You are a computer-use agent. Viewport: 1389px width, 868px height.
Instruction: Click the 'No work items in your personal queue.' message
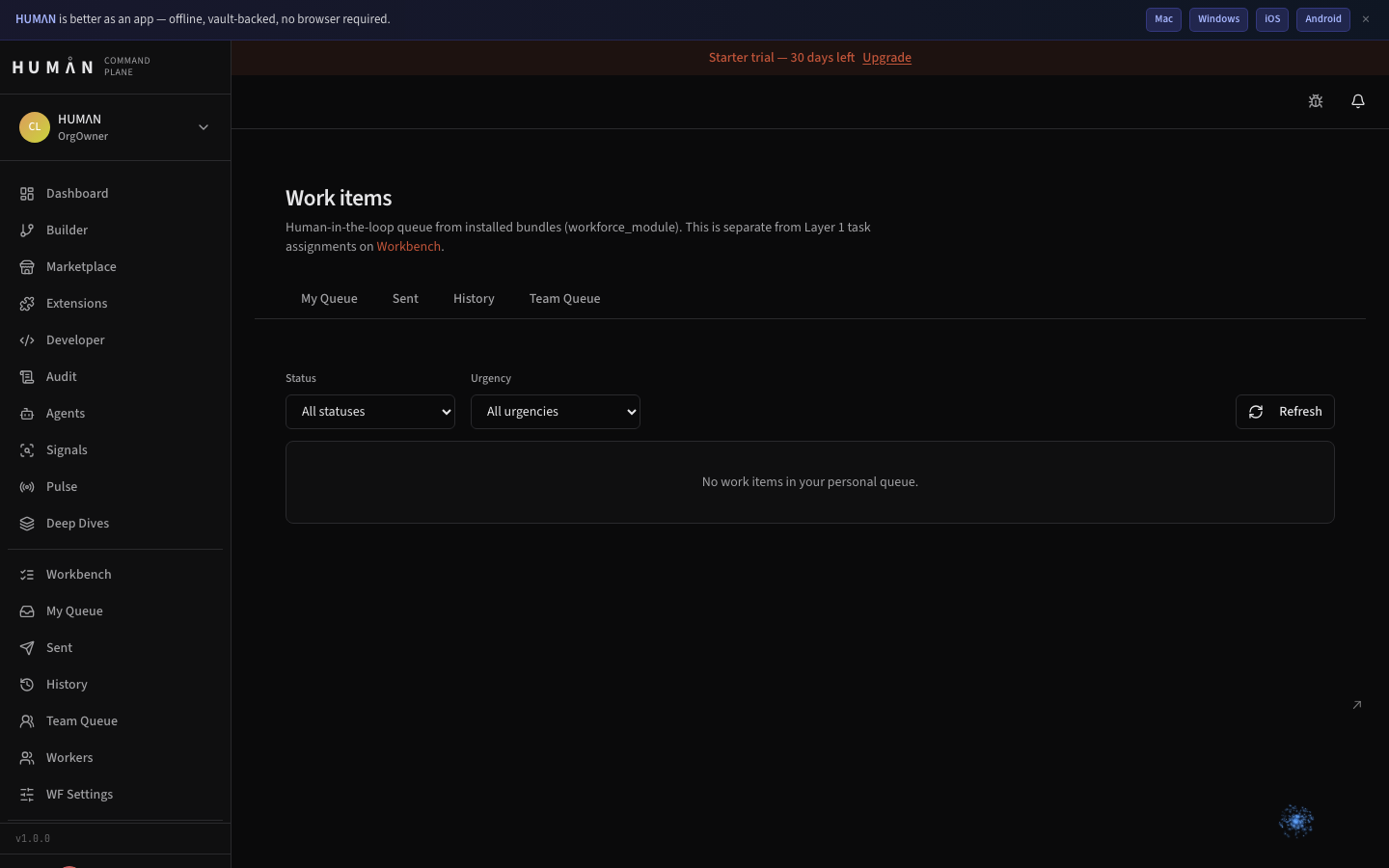pyautogui.click(x=810, y=482)
